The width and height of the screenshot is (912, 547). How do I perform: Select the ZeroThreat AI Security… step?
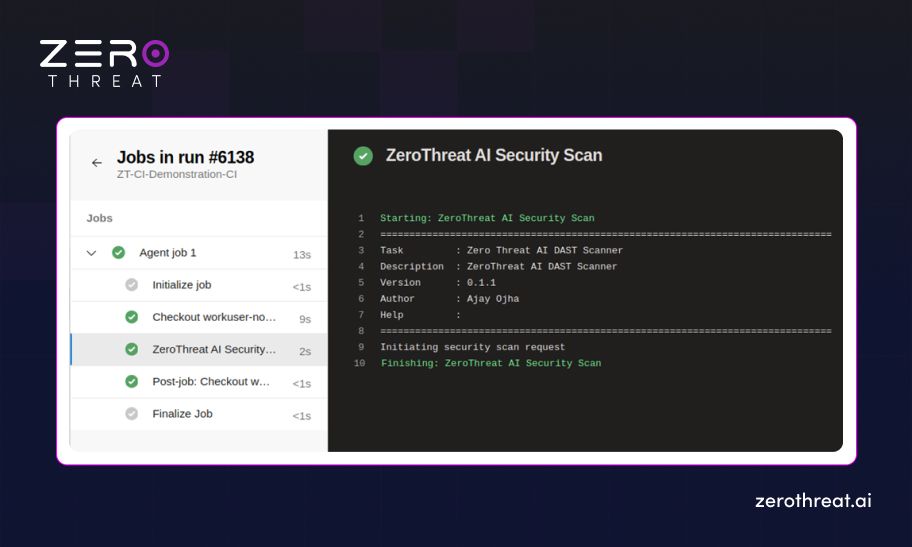coord(199,349)
